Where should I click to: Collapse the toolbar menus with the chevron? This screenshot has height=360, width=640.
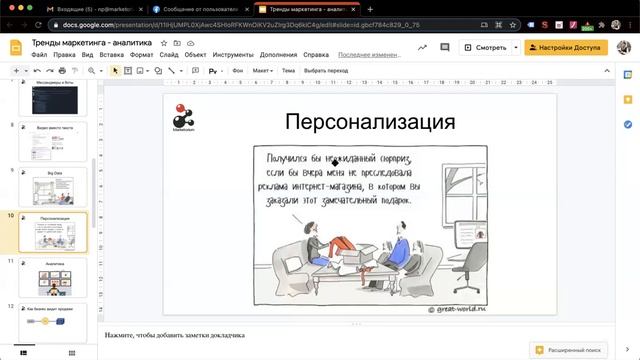coord(607,71)
